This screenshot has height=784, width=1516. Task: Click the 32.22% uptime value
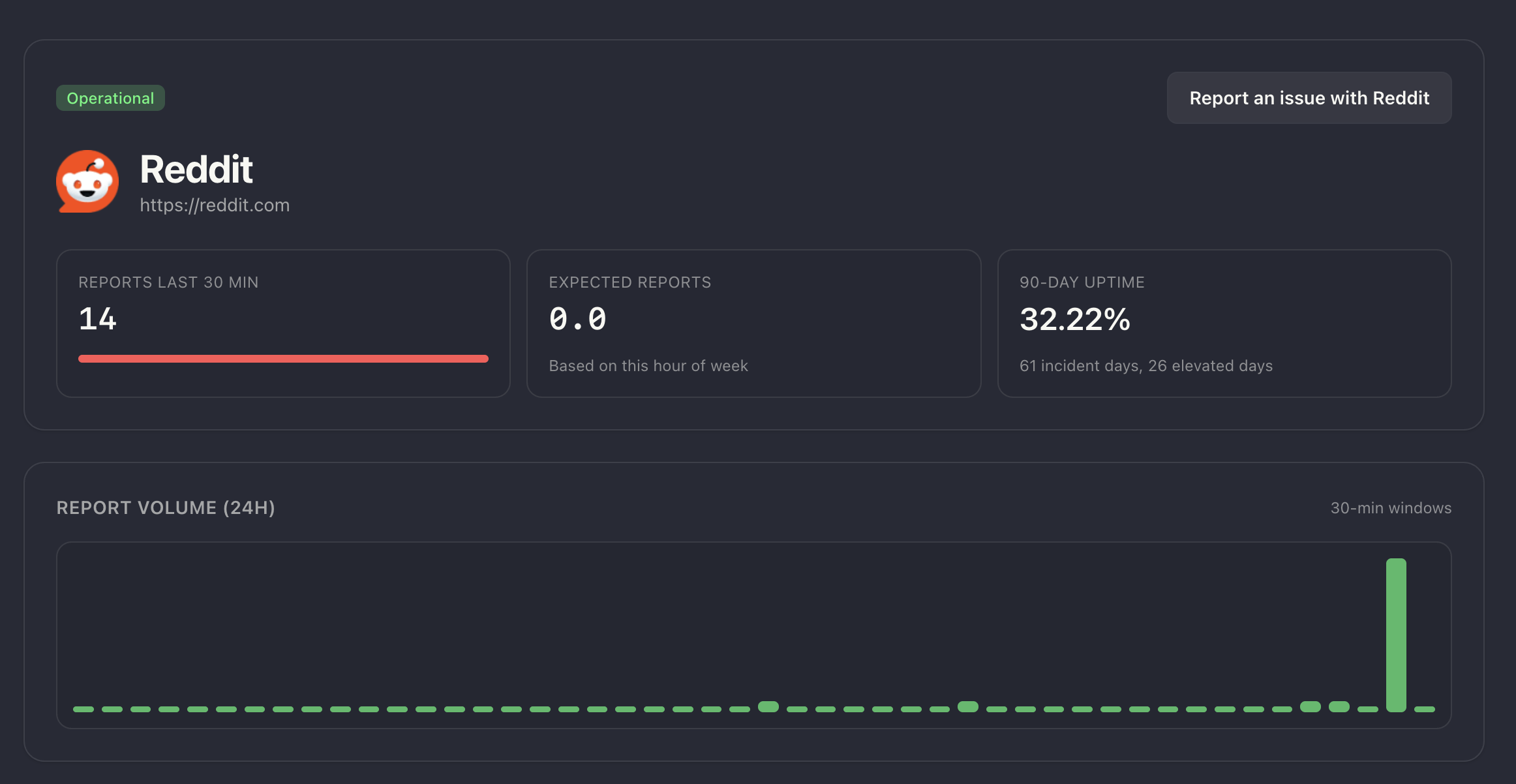tap(1074, 320)
